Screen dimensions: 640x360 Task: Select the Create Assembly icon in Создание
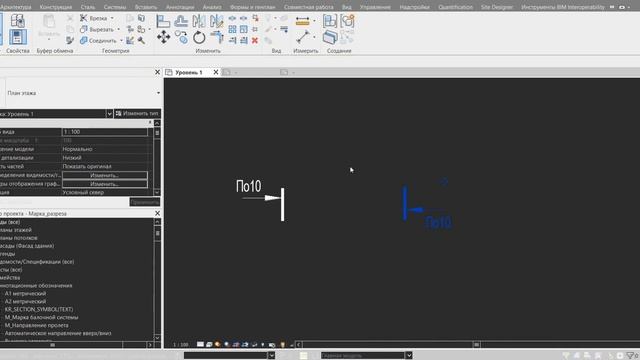pyautogui.click(x=330, y=20)
